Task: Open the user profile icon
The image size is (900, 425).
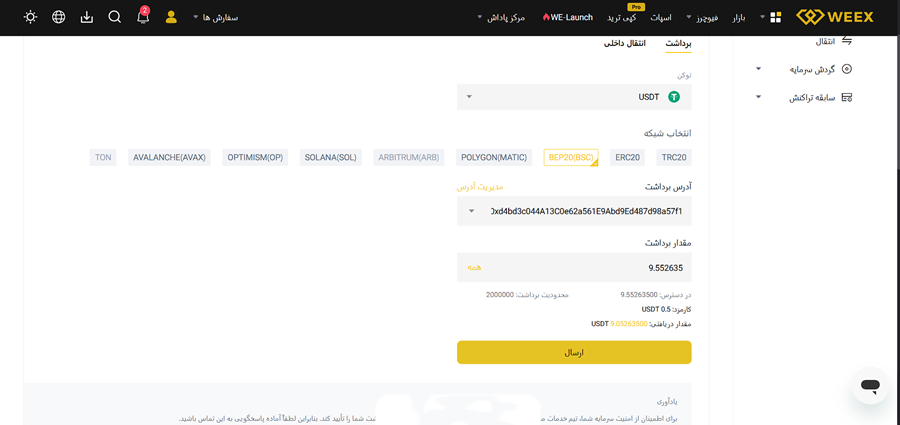Action: point(171,17)
